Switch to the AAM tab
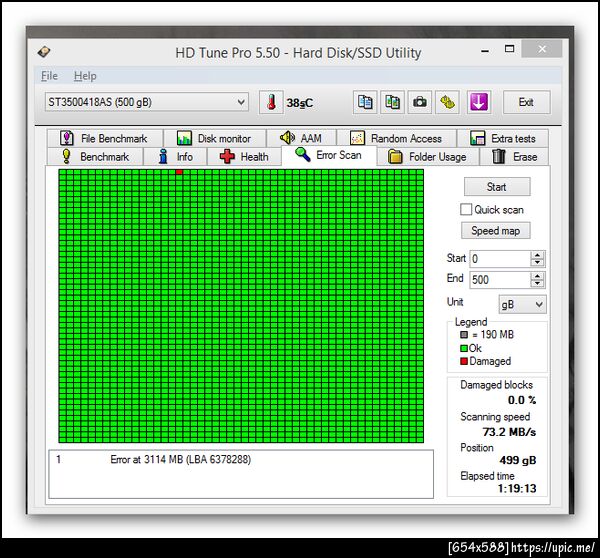 click(x=302, y=138)
